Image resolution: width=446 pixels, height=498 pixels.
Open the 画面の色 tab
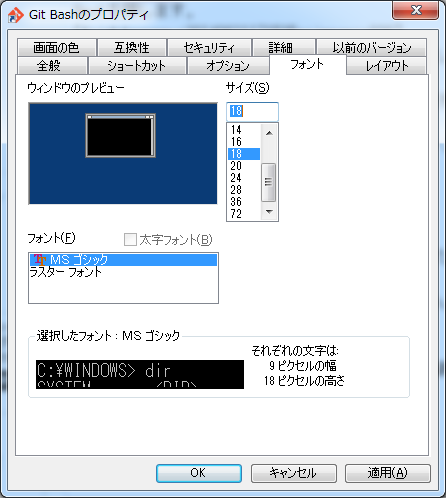[57, 48]
